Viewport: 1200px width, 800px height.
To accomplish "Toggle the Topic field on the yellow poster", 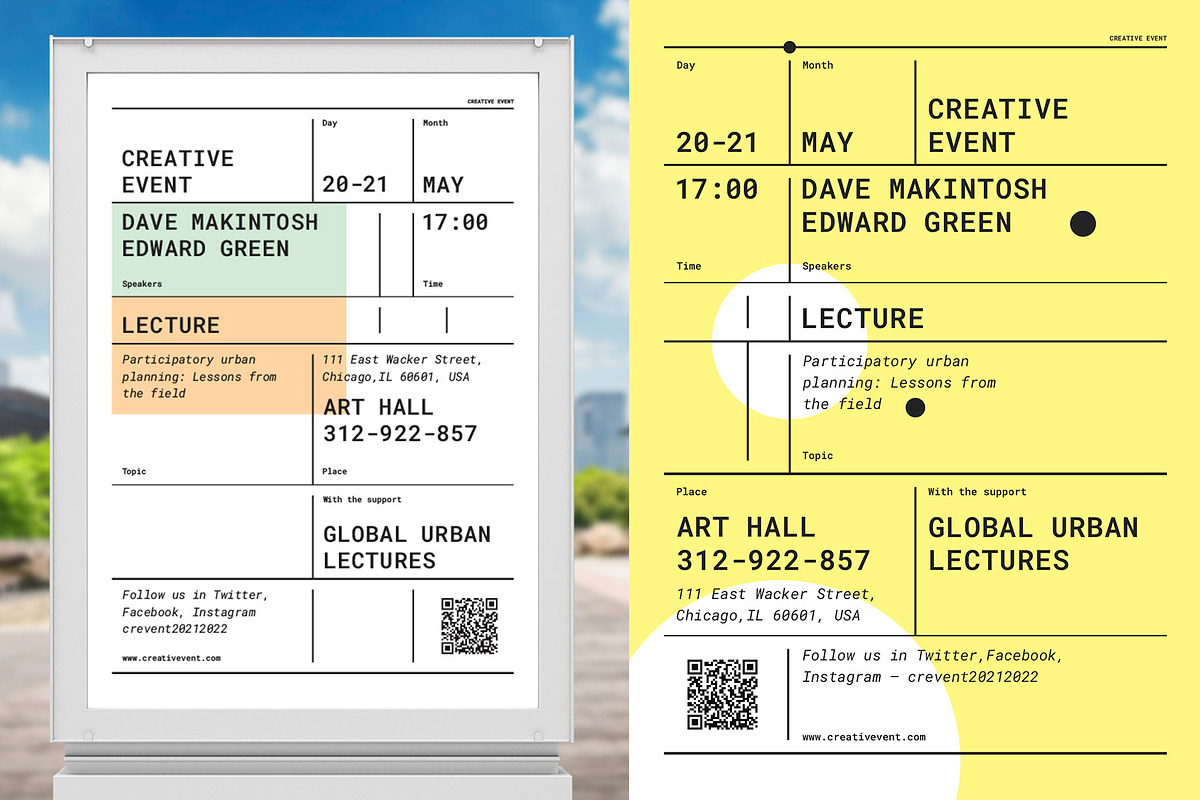I will coord(817,455).
